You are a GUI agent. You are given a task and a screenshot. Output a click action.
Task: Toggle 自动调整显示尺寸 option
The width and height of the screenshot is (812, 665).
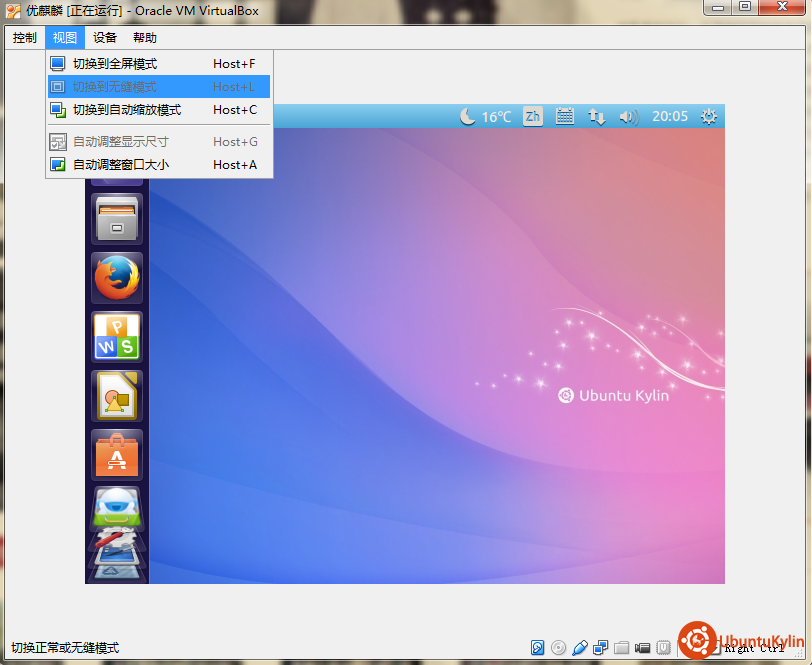coord(121,142)
